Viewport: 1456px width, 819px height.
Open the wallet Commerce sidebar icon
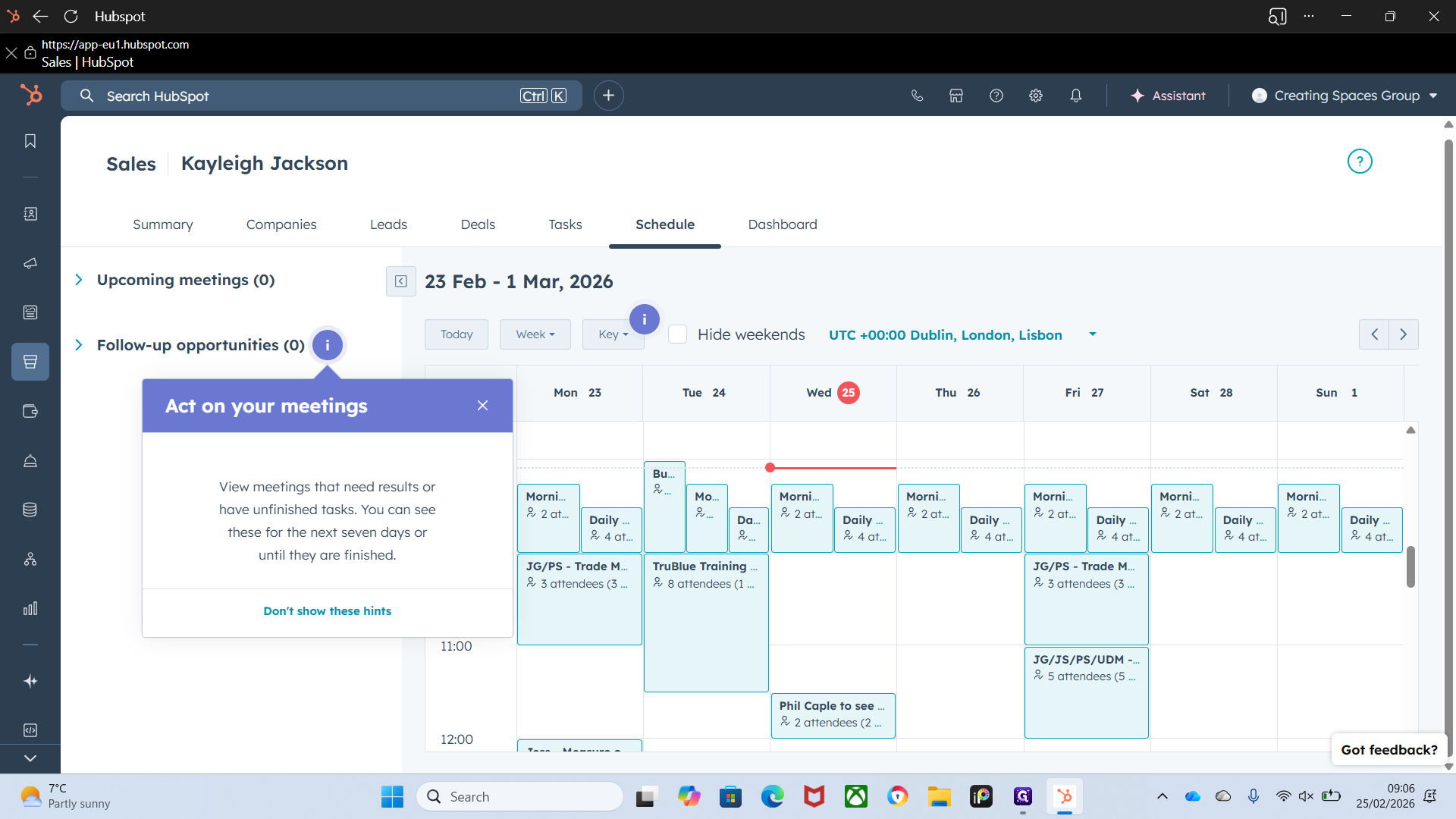(30, 411)
